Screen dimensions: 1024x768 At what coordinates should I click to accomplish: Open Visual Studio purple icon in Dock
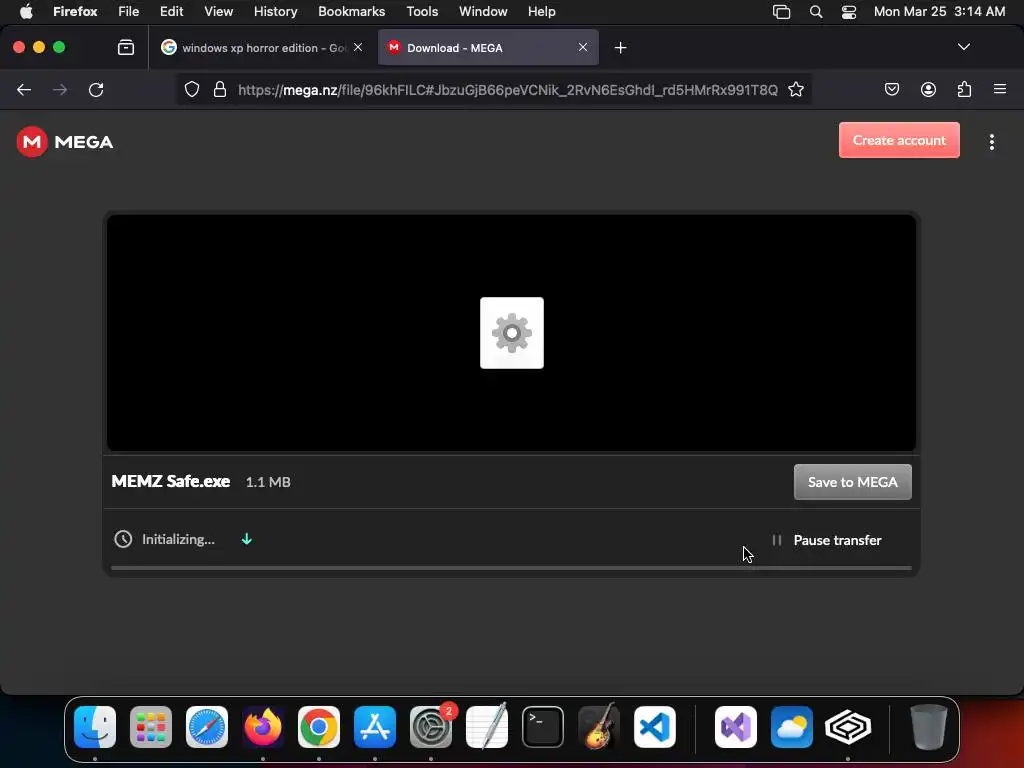tap(736, 726)
